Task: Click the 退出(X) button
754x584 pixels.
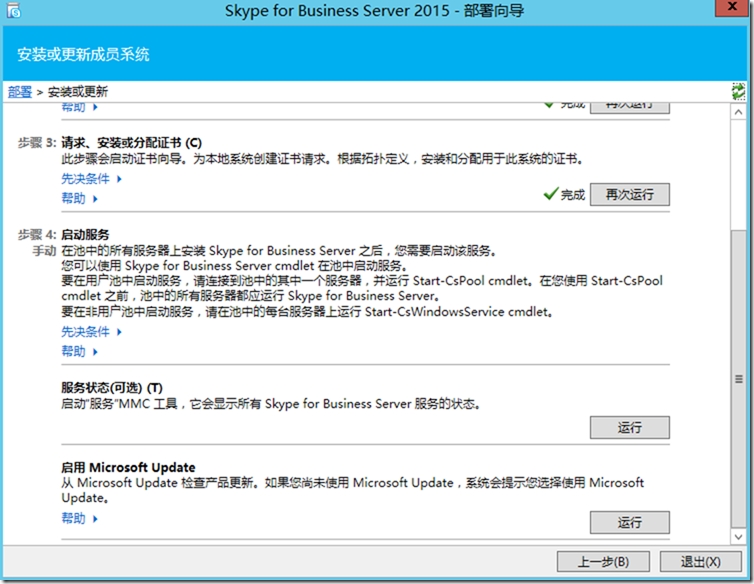Action: (700, 561)
